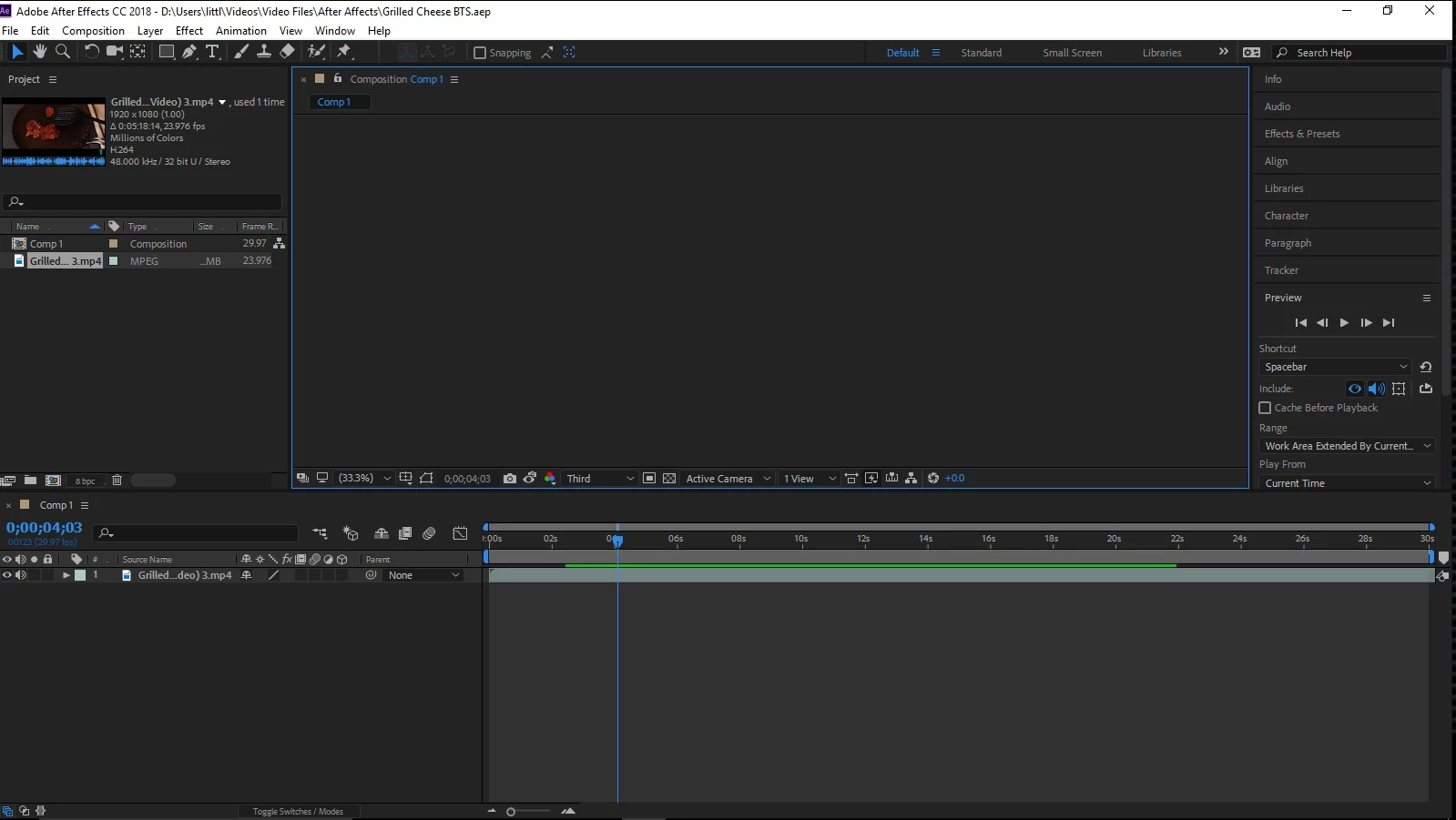
Task: Open the 1 View layout dropdown
Action: coord(809,479)
